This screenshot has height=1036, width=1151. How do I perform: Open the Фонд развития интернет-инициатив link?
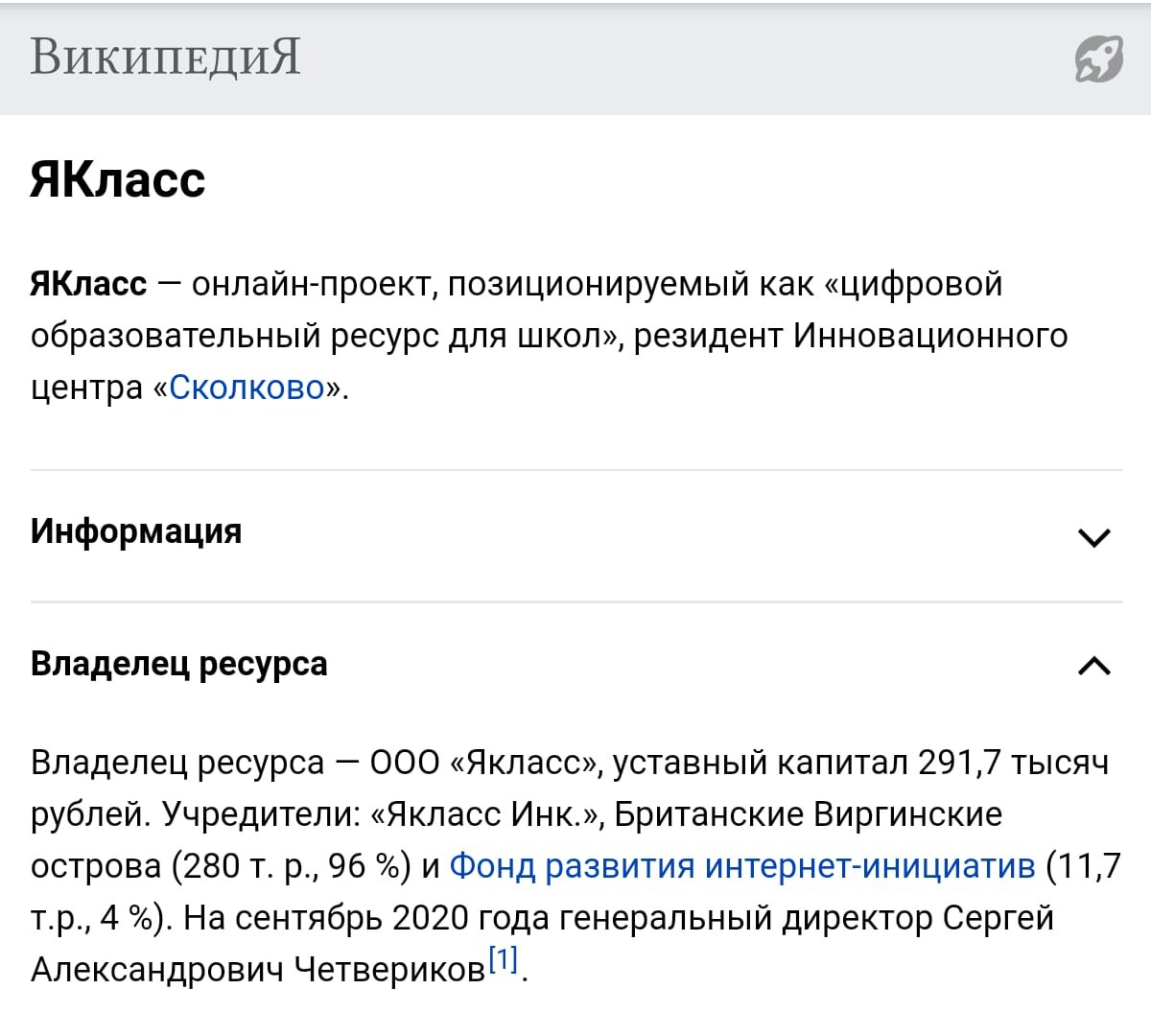742,866
